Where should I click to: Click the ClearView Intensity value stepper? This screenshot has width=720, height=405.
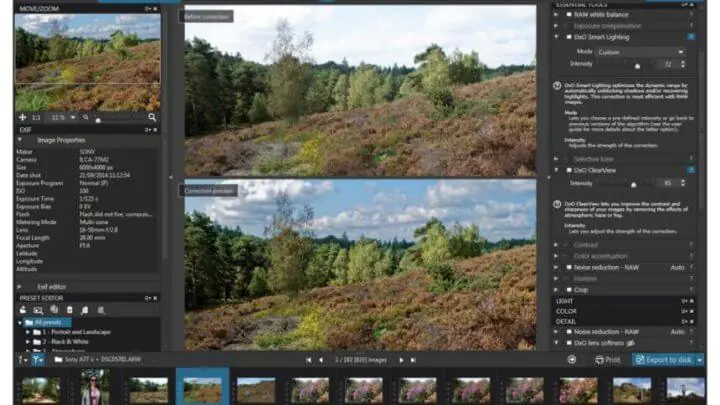tap(683, 183)
